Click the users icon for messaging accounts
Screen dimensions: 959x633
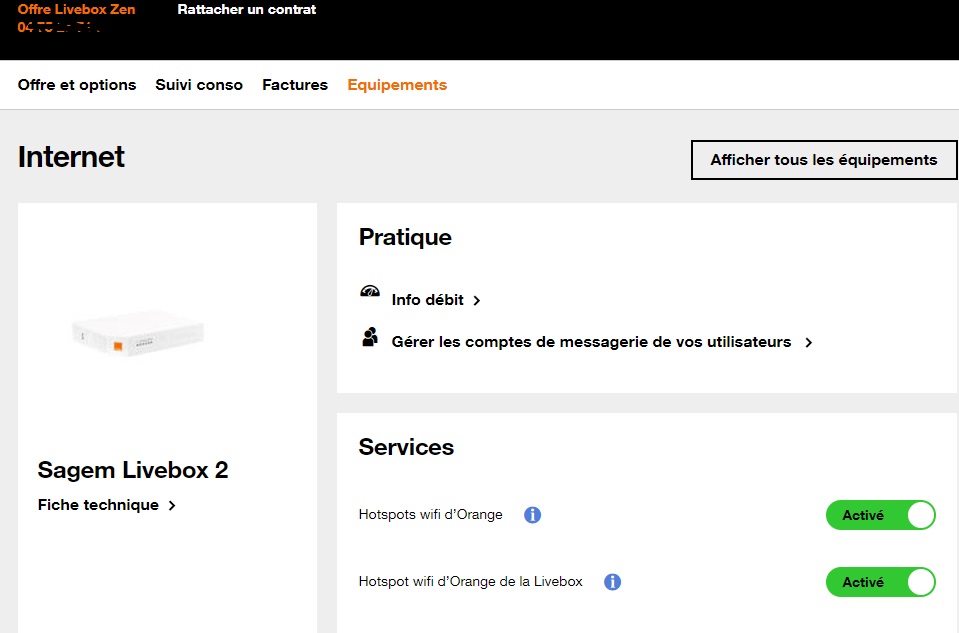tap(370, 337)
